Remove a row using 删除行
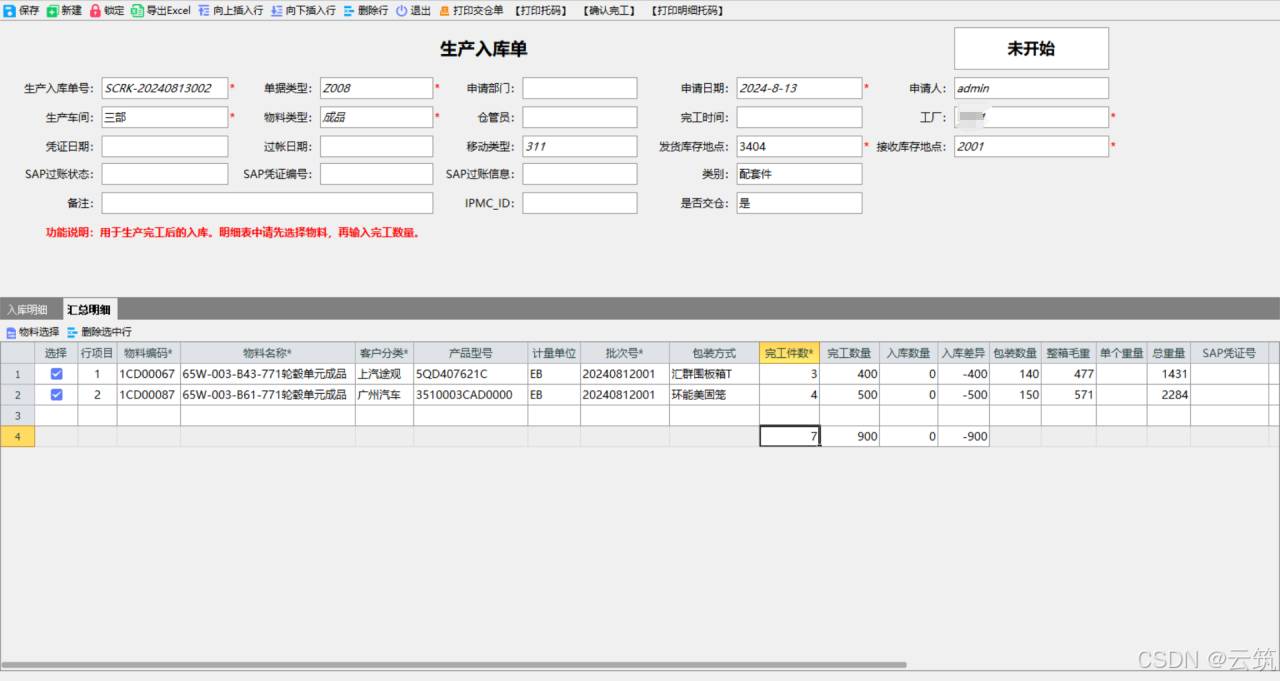The image size is (1280, 681). pos(365,10)
